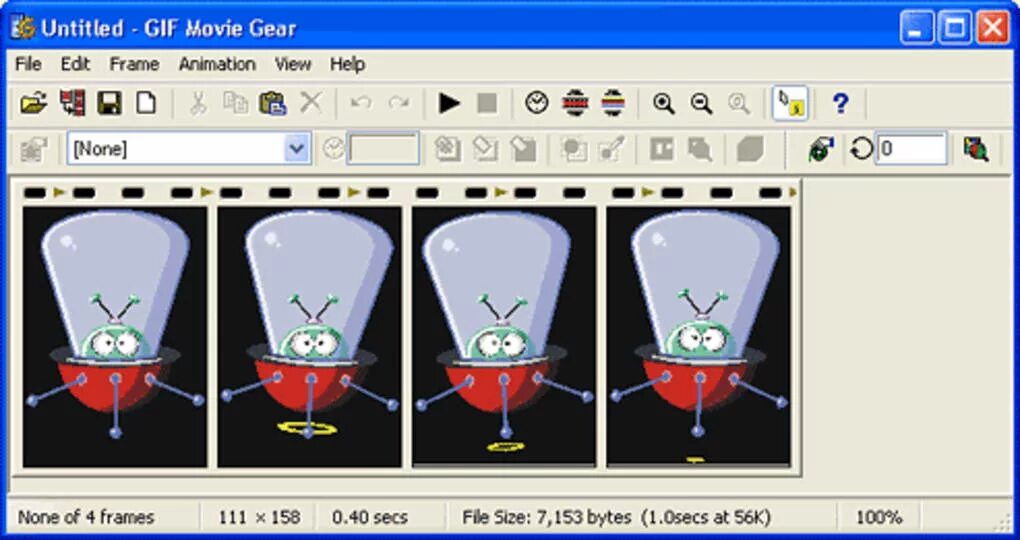This screenshot has height=540, width=1020.
Task: Click the '111 × 158' dimensions status text
Action: tap(260, 517)
